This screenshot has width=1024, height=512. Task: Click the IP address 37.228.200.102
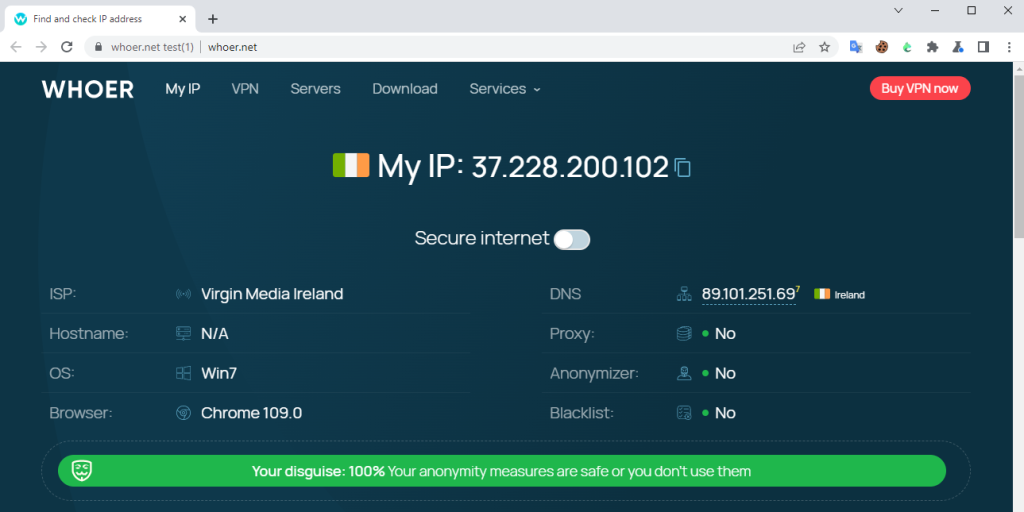tap(570, 167)
